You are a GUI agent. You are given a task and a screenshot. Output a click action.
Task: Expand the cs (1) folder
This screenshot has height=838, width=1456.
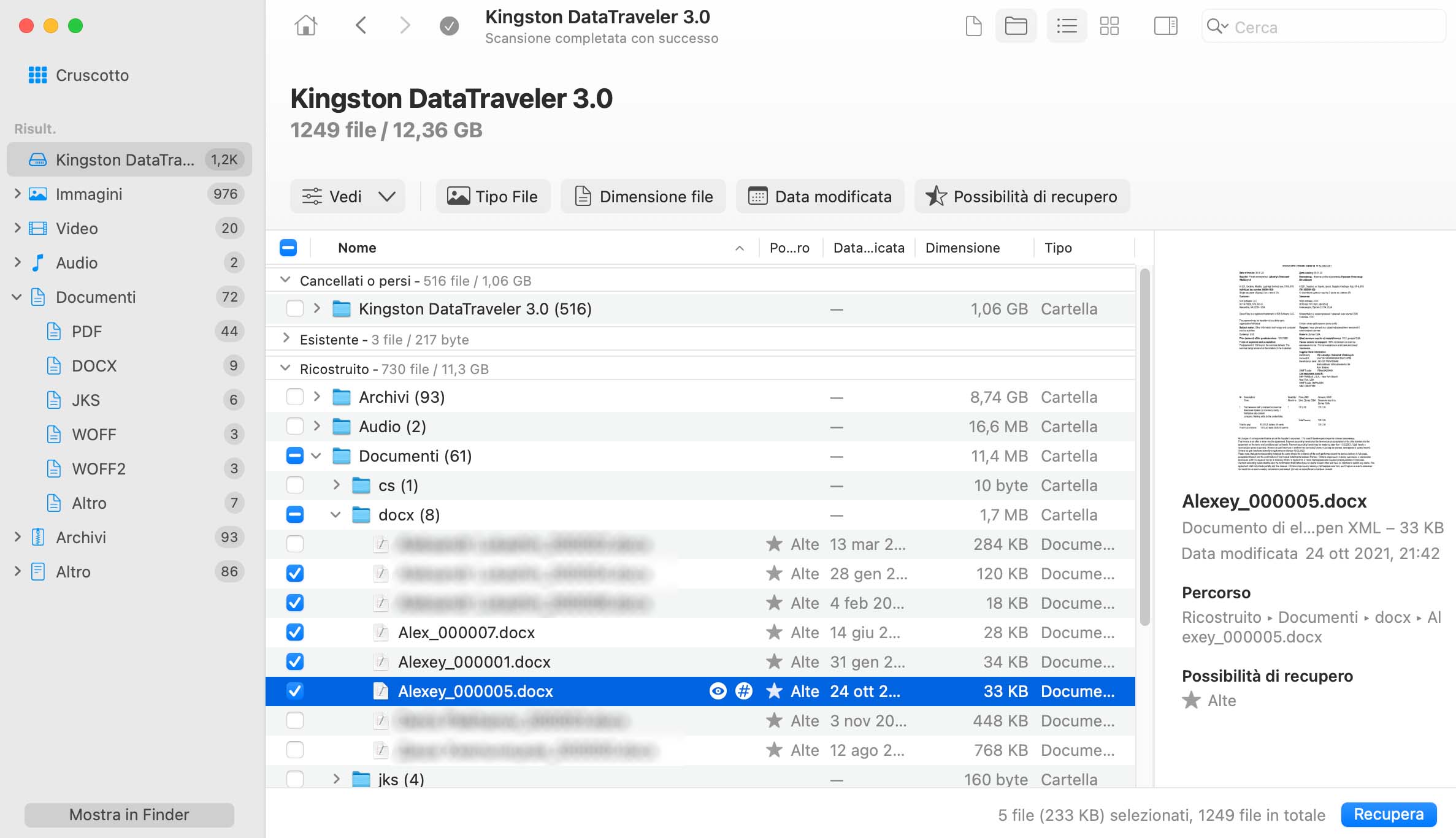point(337,485)
